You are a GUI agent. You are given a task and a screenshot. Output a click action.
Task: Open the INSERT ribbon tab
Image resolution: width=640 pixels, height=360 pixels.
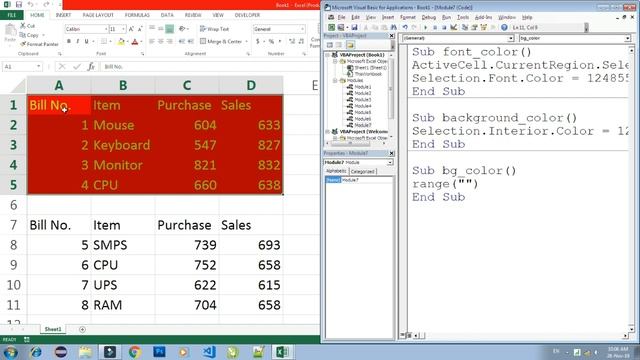63,15
